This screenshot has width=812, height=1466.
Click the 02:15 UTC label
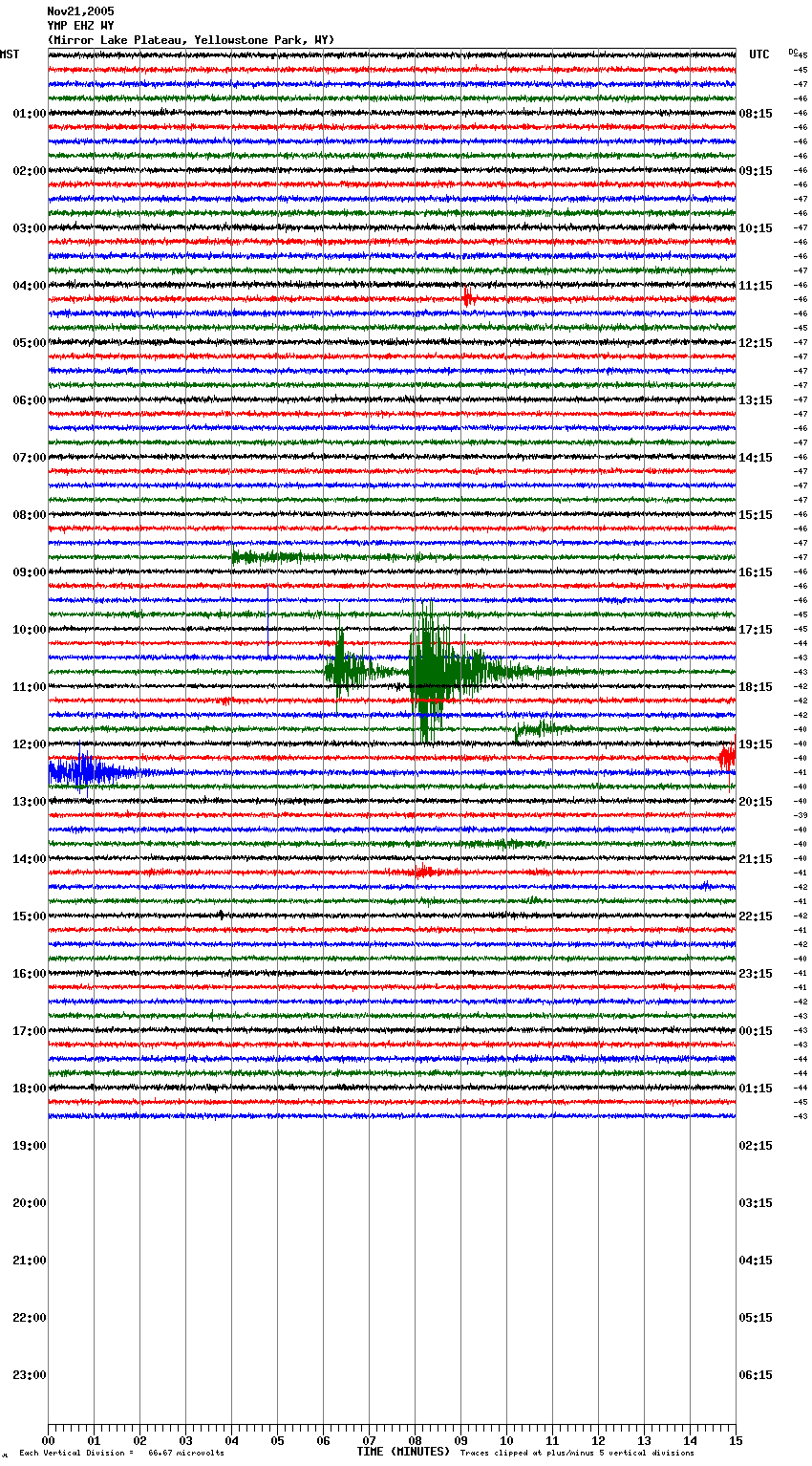coord(756,1146)
